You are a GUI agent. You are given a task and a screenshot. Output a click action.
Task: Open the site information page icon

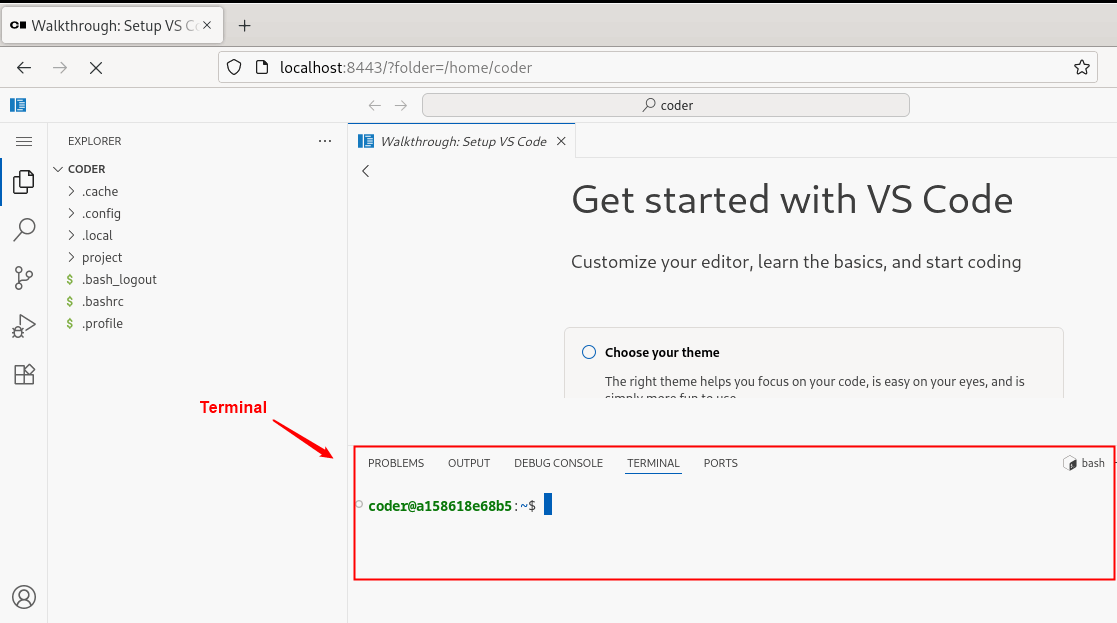point(261,68)
